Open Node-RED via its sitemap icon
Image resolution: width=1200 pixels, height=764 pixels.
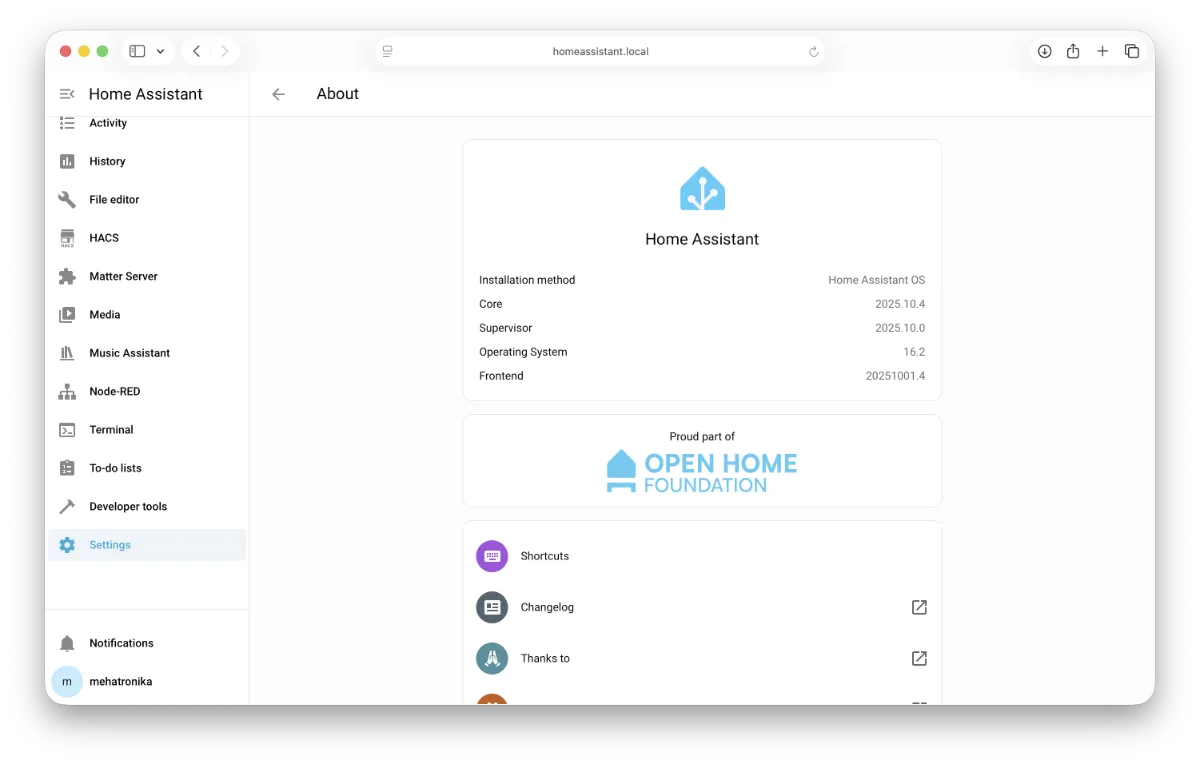tap(67, 392)
